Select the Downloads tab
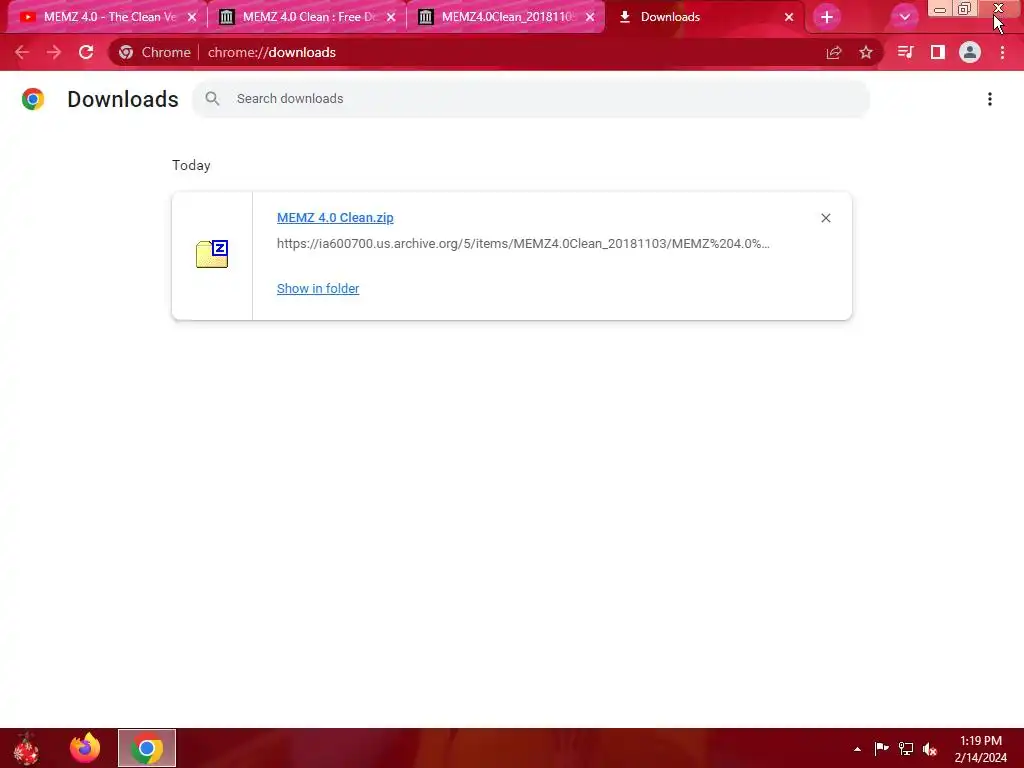 pos(705,17)
